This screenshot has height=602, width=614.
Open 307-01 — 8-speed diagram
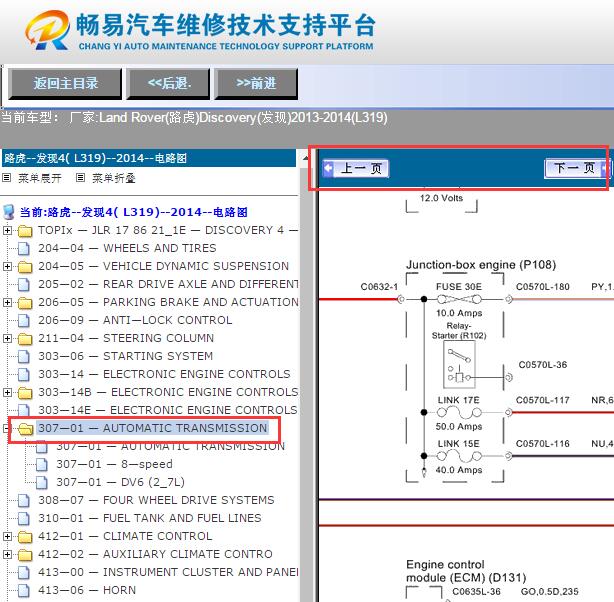tap(114, 465)
